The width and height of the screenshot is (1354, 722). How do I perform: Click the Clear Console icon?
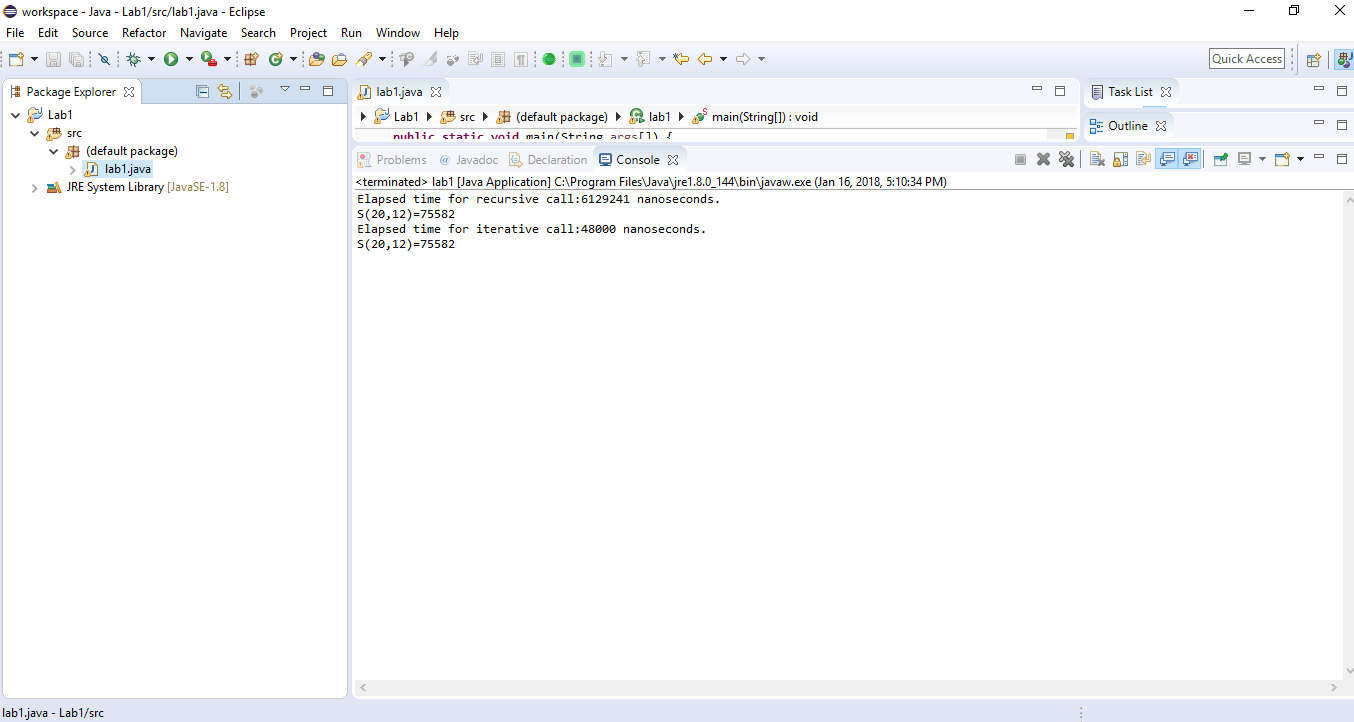[x=1097, y=159]
